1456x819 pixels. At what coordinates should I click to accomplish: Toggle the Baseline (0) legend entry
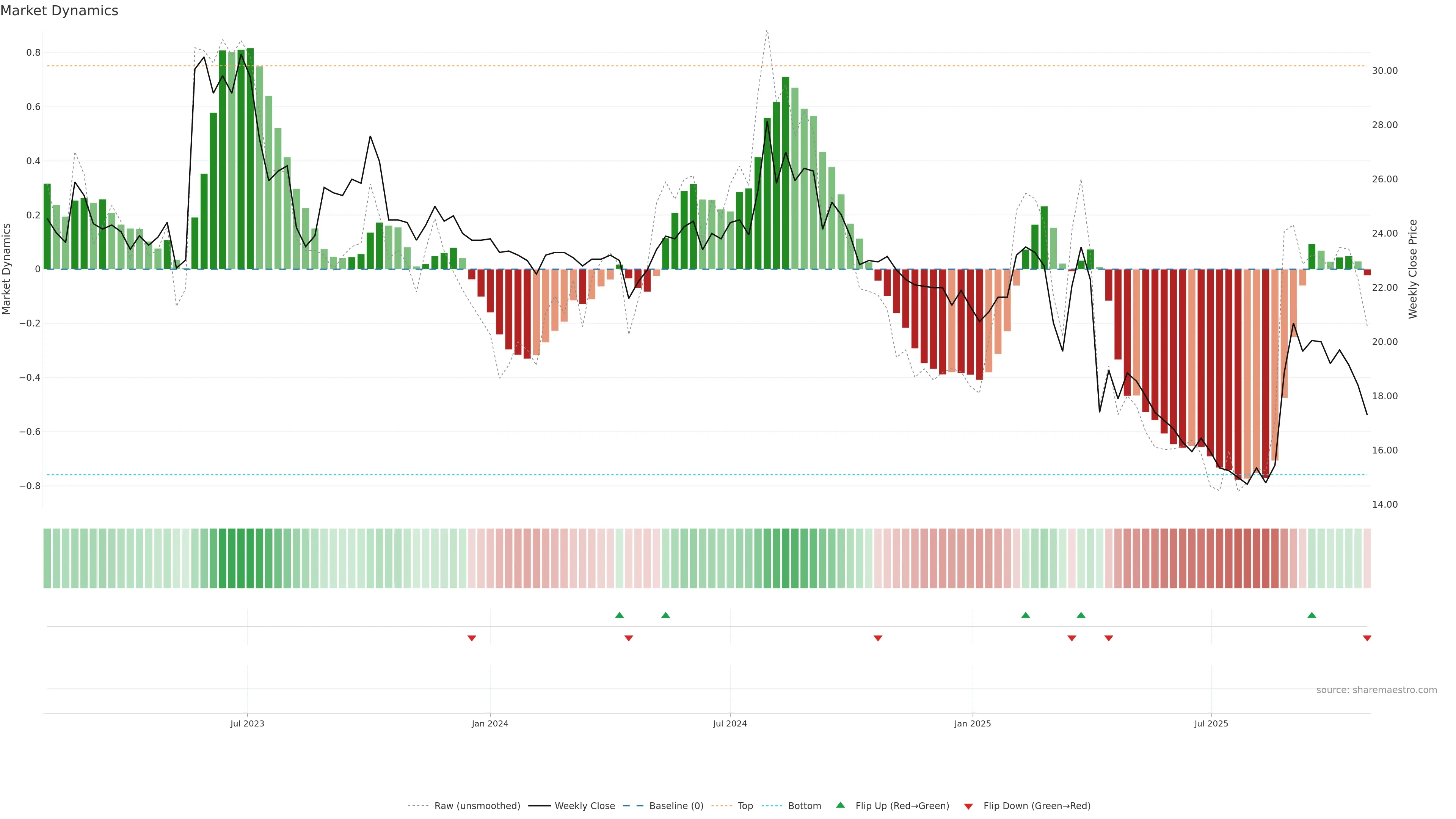(x=676, y=806)
